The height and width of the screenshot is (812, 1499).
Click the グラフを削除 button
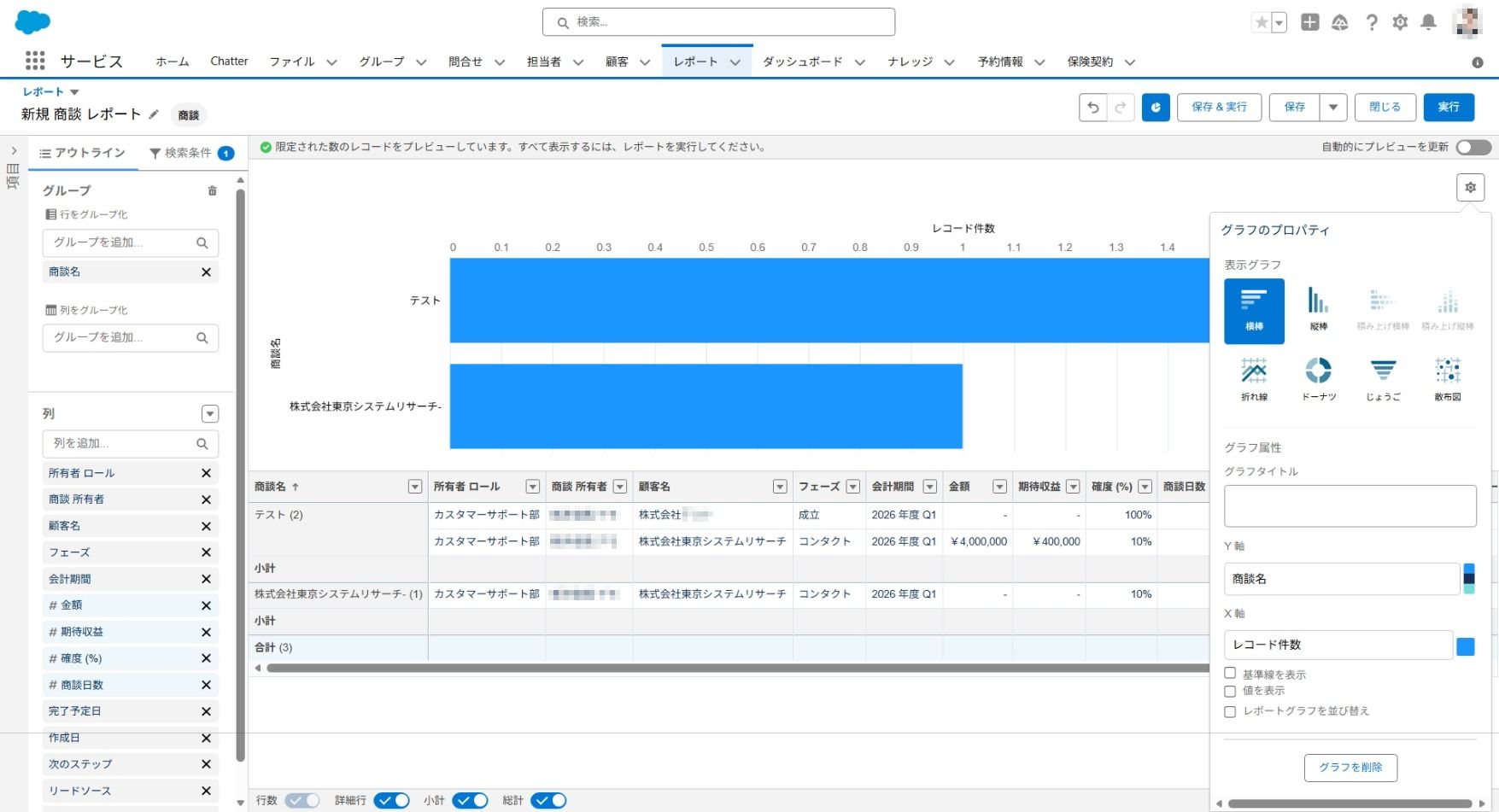click(1350, 768)
